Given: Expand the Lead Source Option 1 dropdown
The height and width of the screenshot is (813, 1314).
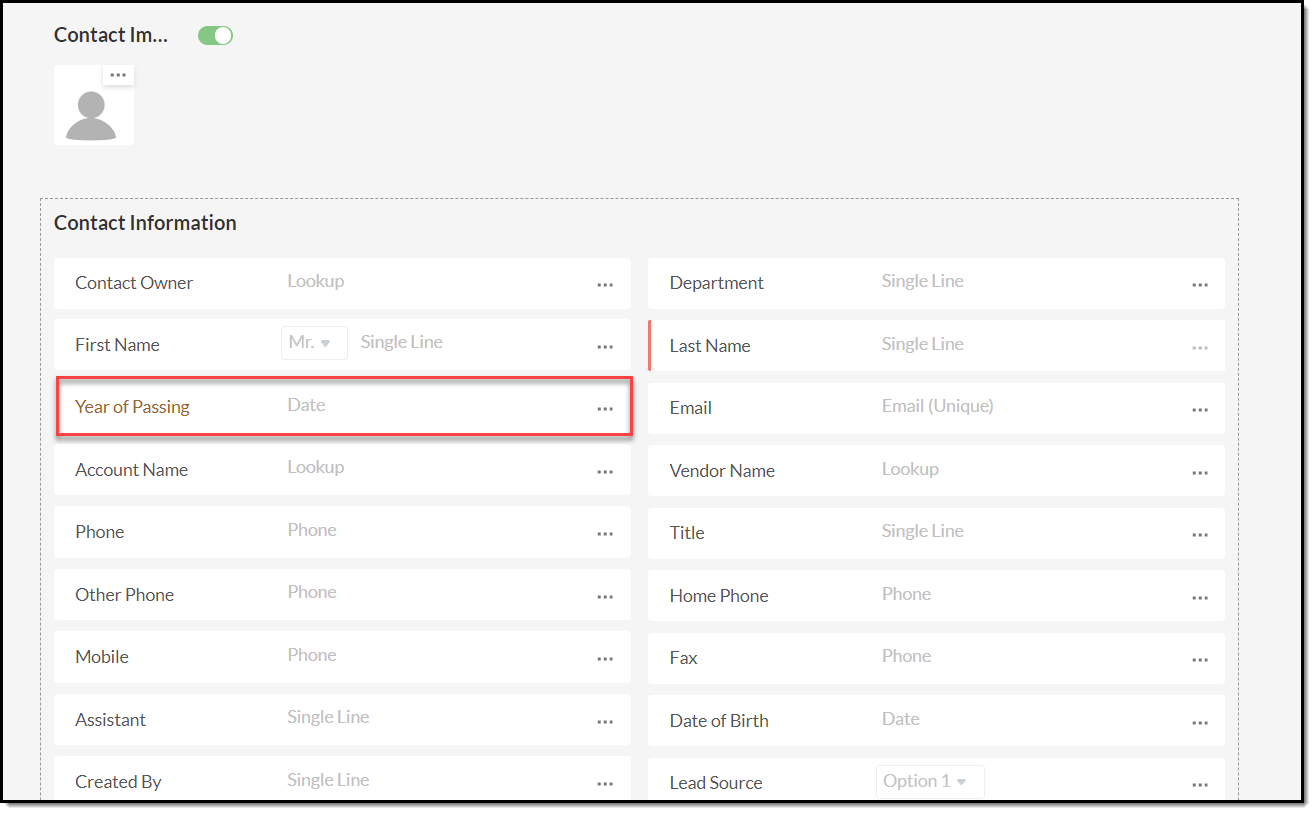Looking at the screenshot, I should point(930,781).
